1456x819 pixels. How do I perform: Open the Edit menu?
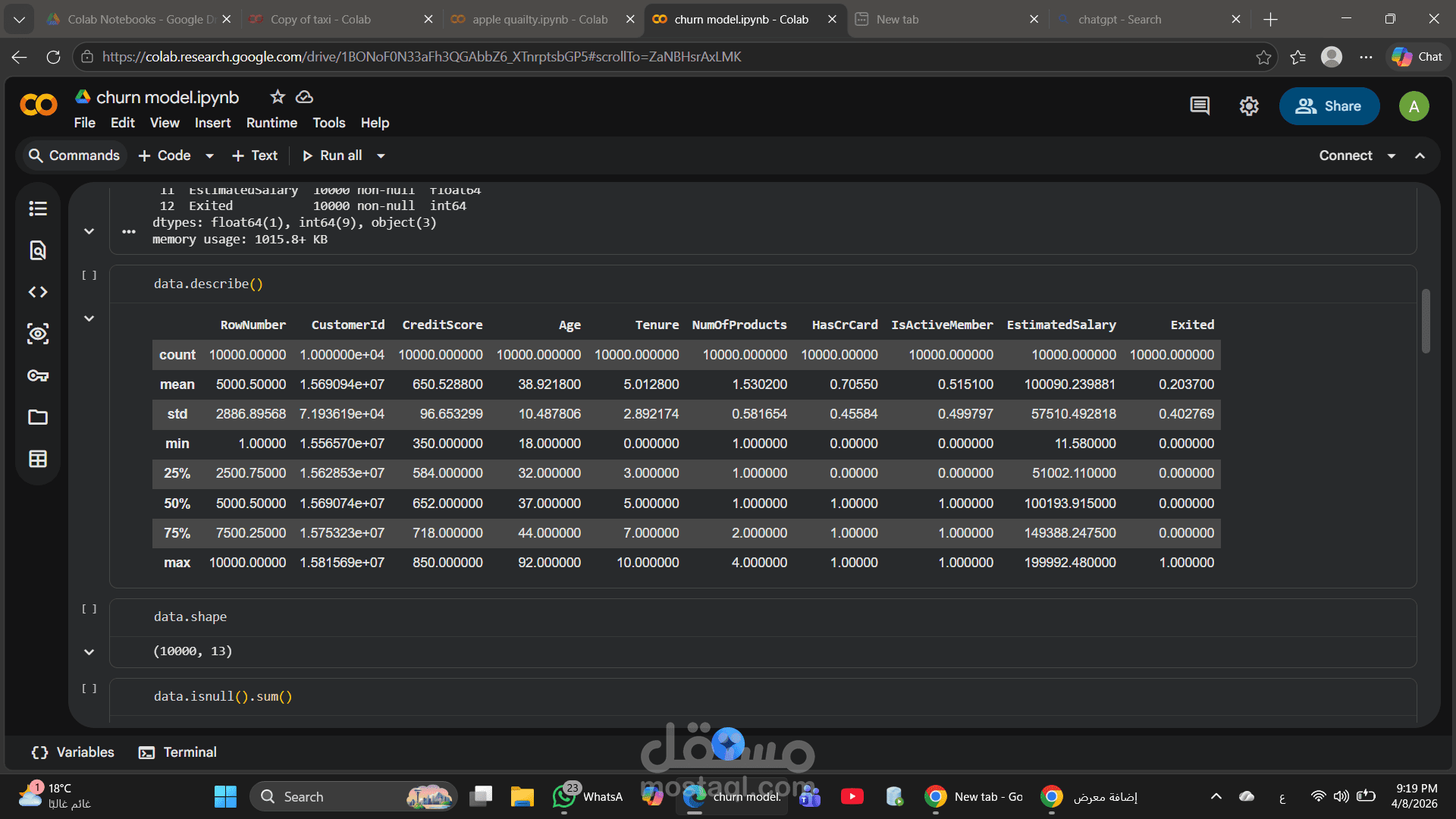click(122, 123)
